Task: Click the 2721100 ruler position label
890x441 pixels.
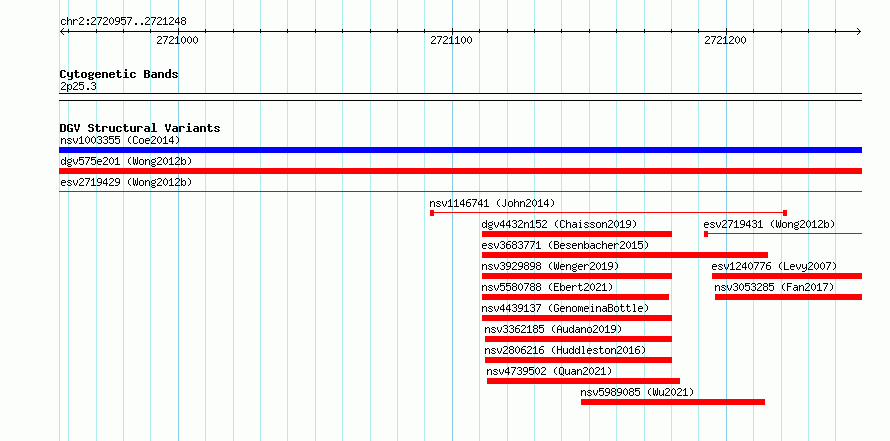Action: (451, 40)
